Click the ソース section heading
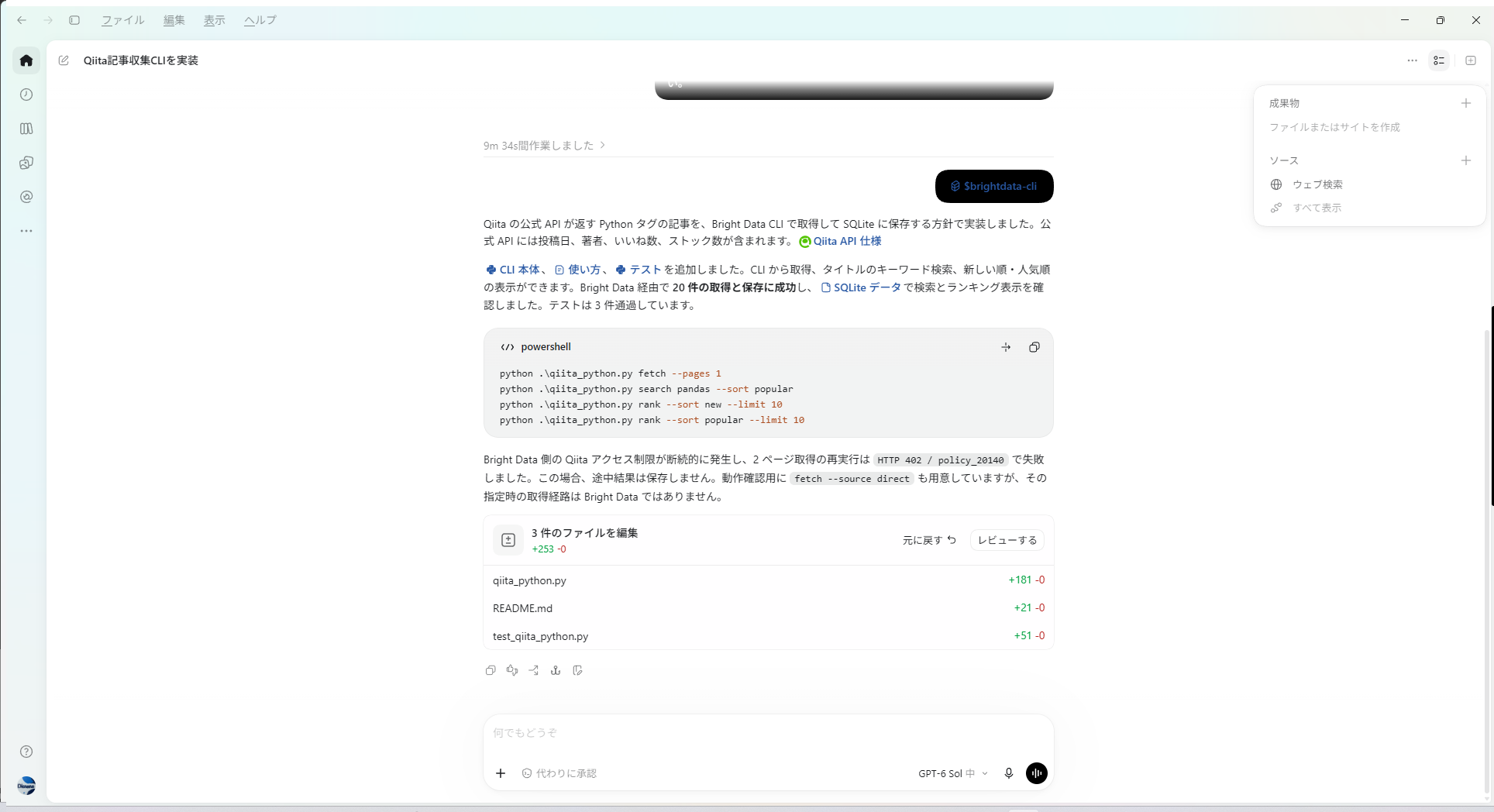Screen dimensions: 1494x812 point(1284,160)
